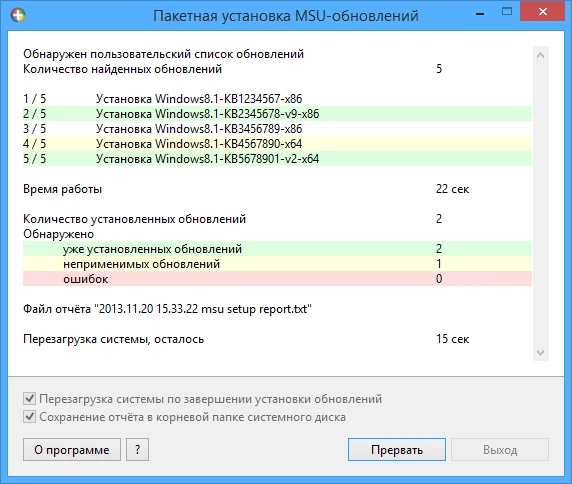572x484 pixels.
Task: Click the 'Прервать' button
Action: [x=397, y=450]
